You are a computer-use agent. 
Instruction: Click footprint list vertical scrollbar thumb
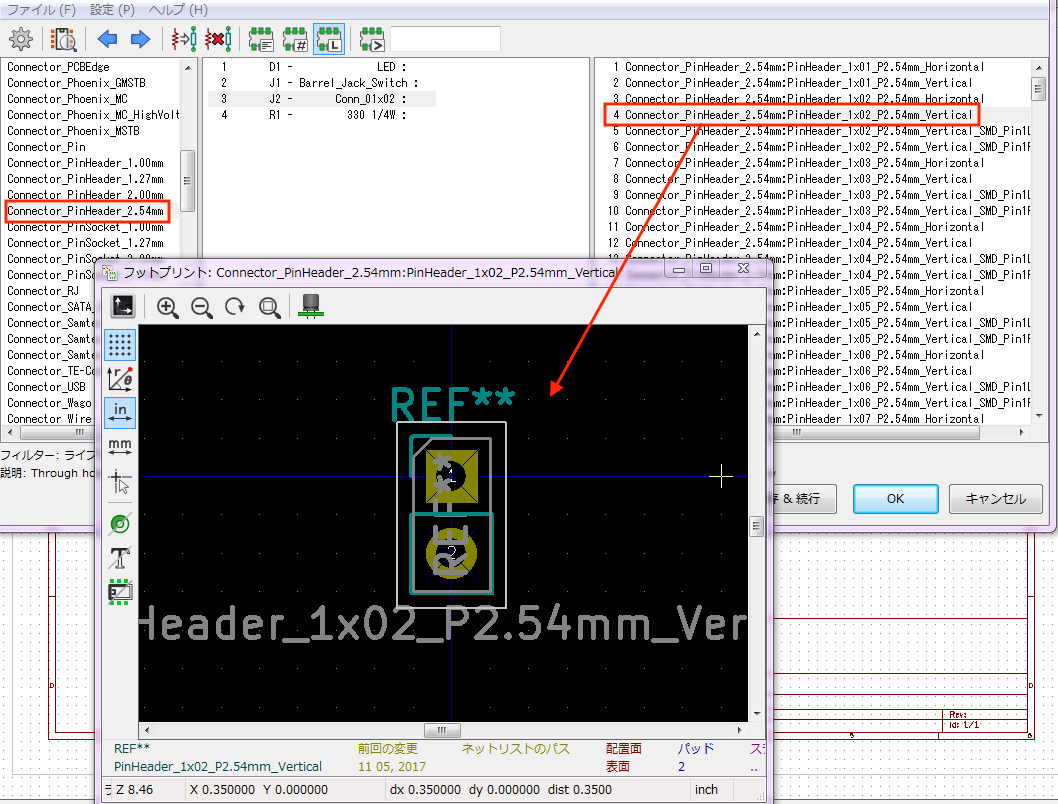pyautogui.click(x=1038, y=88)
